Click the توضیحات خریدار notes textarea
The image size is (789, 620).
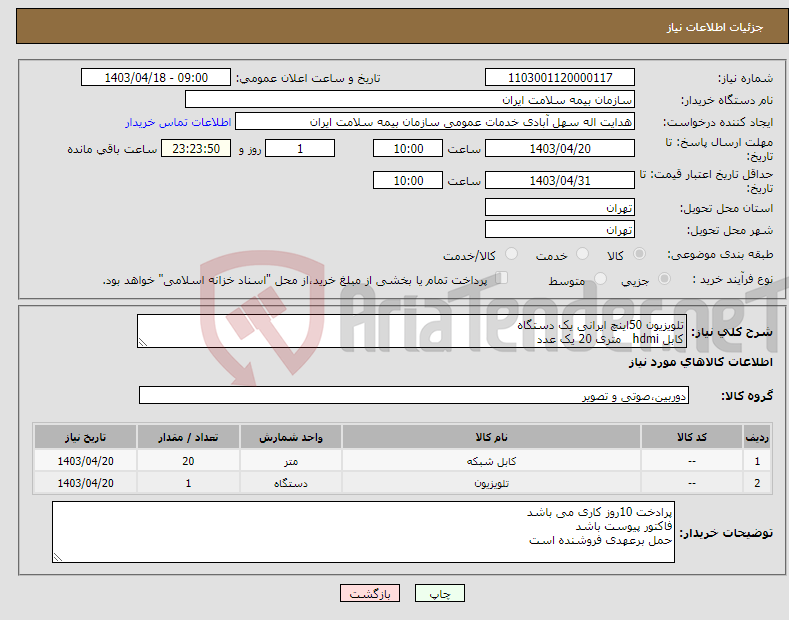[363, 532]
